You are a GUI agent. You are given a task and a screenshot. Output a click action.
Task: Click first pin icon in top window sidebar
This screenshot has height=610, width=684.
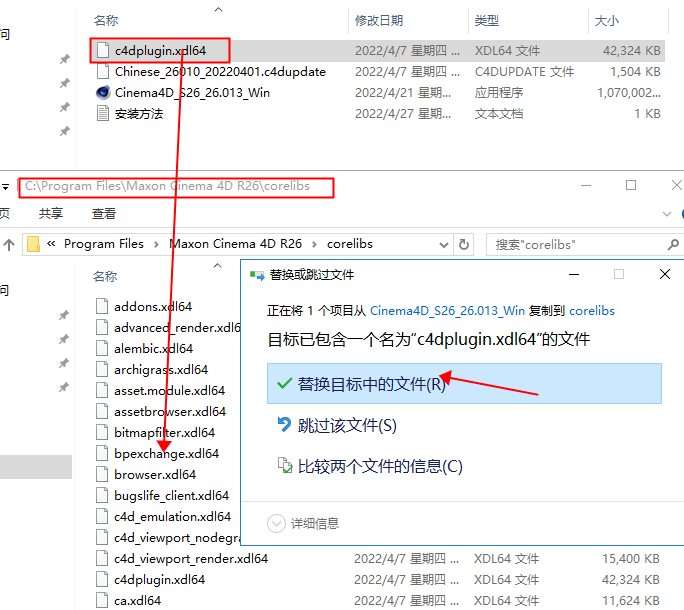click(65, 58)
